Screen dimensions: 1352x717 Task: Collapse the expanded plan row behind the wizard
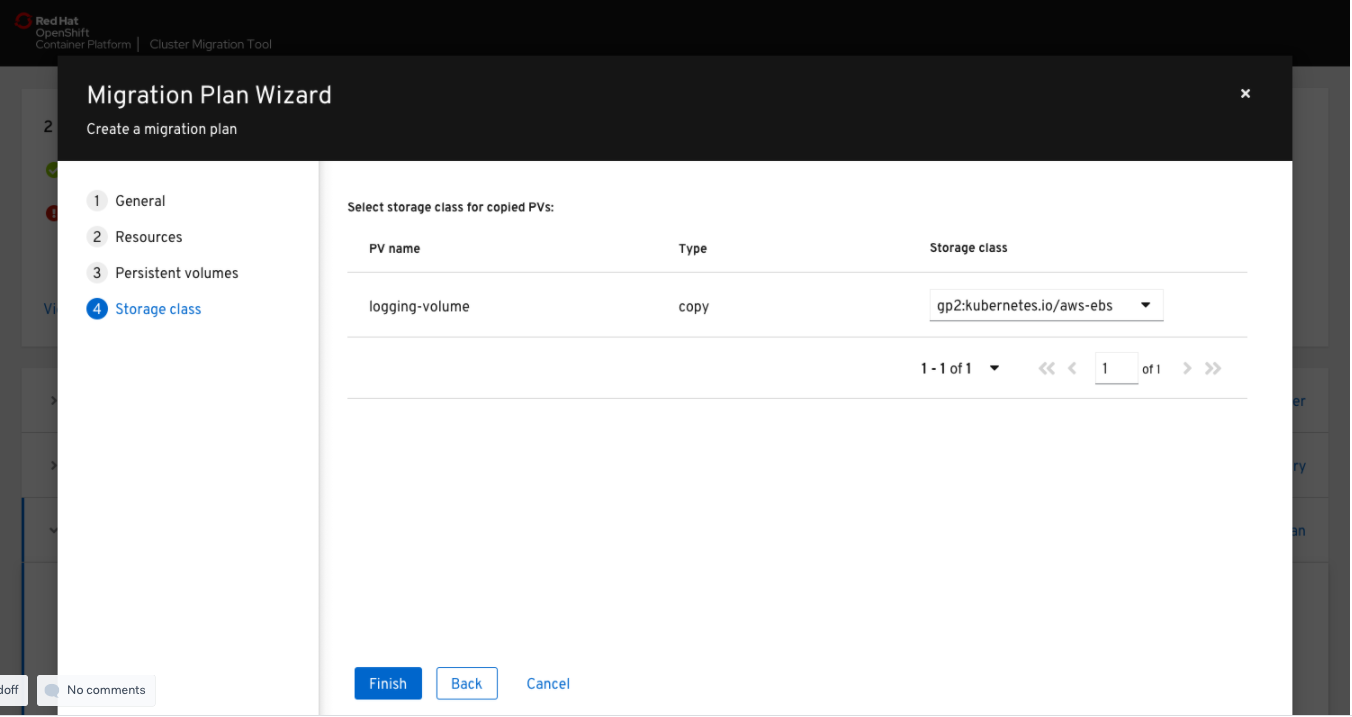pyautogui.click(x=55, y=530)
